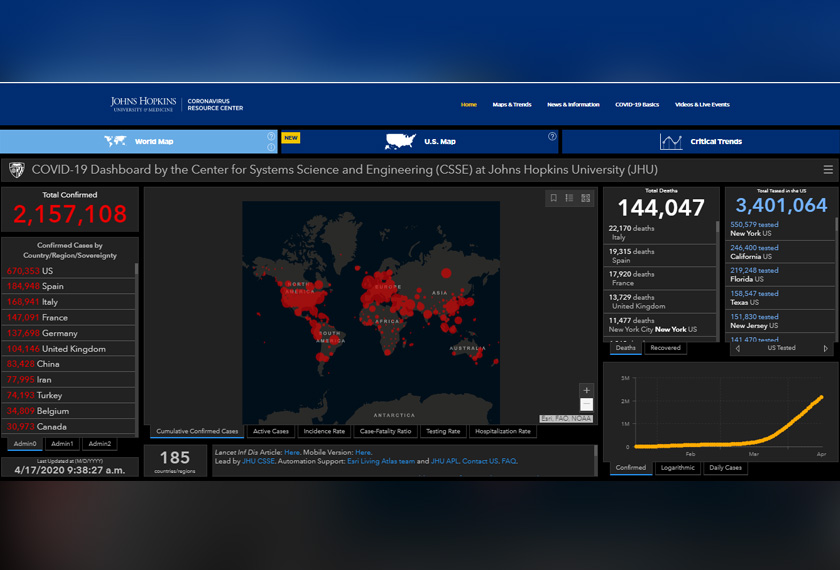Open the Critical Trends view
840x570 pixels.
point(701,141)
